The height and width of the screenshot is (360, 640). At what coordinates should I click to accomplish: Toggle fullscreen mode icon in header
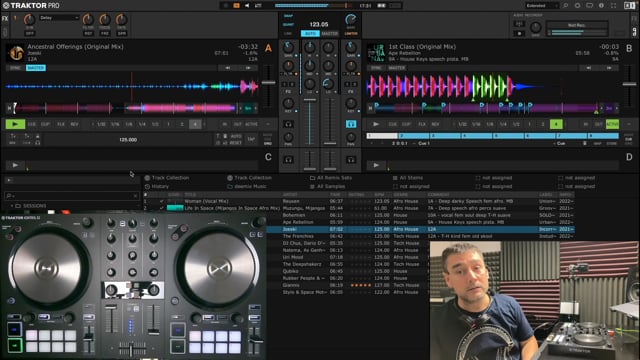coord(613,6)
